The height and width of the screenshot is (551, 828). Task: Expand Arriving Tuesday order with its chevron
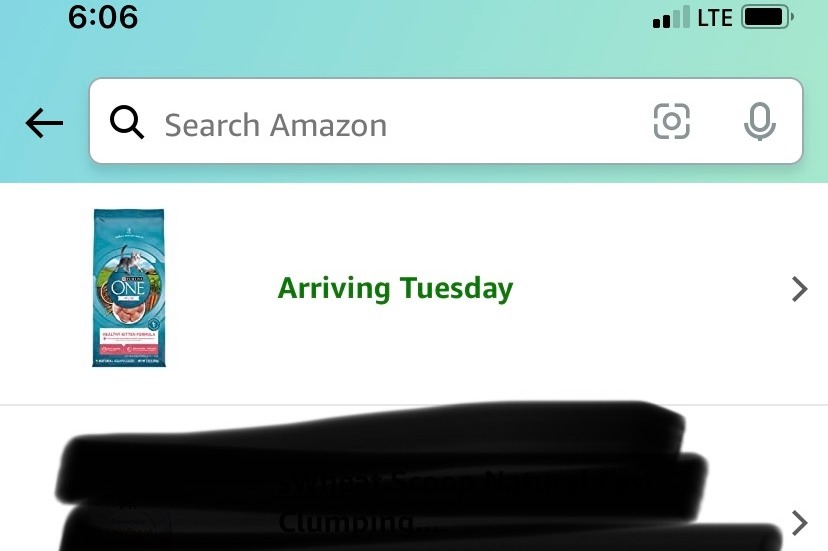click(x=800, y=289)
